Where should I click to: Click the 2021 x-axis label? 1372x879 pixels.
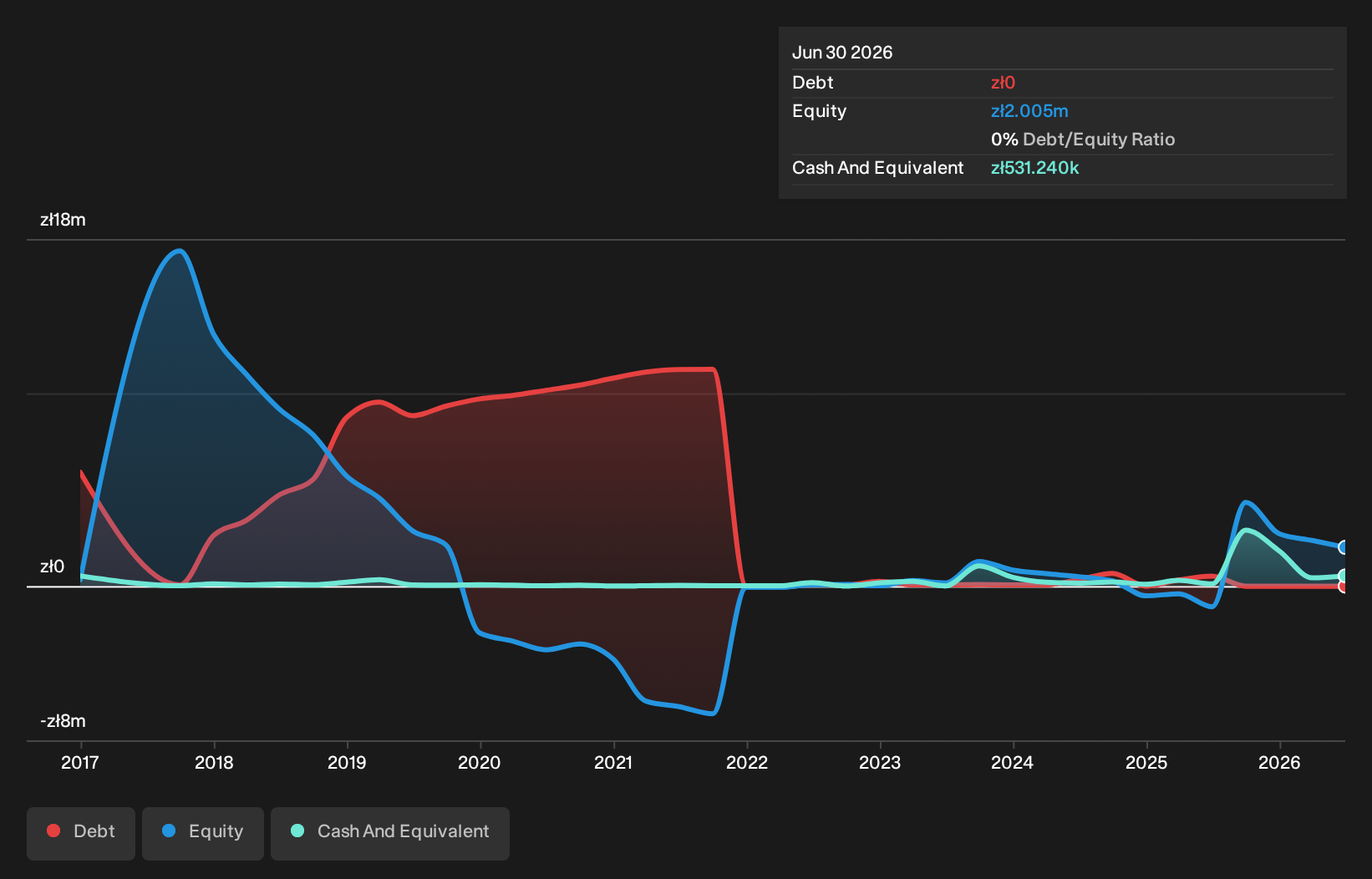coord(613,762)
